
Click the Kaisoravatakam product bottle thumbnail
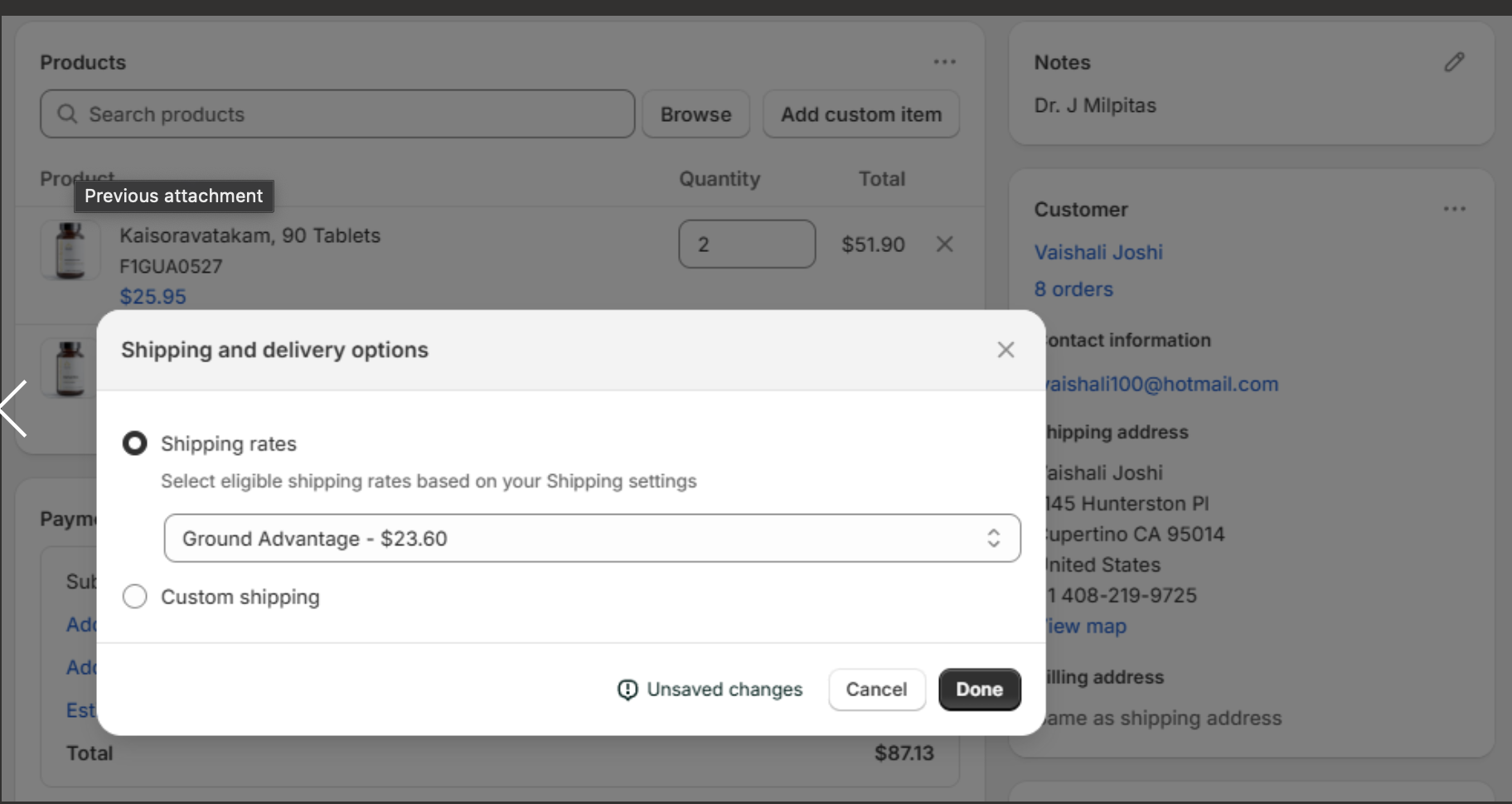(70, 250)
